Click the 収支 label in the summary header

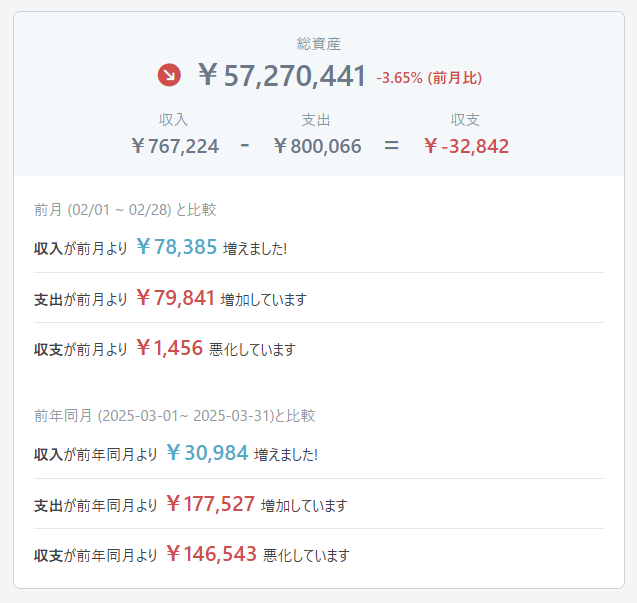(x=465, y=120)
